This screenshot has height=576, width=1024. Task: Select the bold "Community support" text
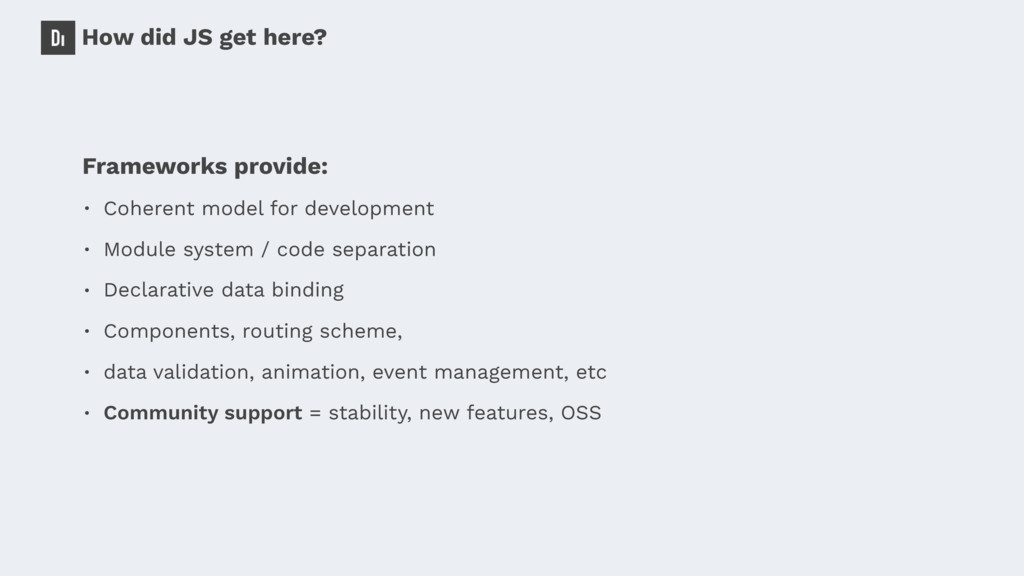(x=202, y=413)
